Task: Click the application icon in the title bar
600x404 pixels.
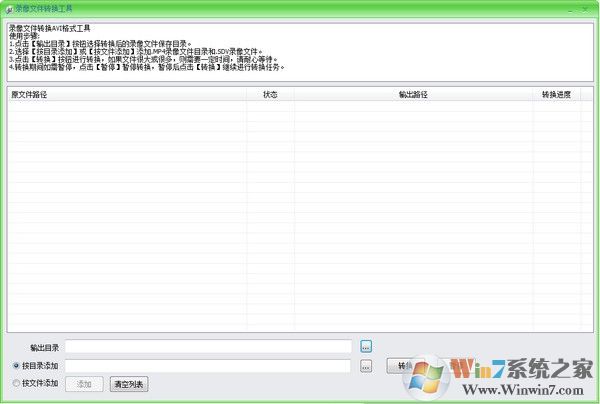Action: (x=9, y=9)
